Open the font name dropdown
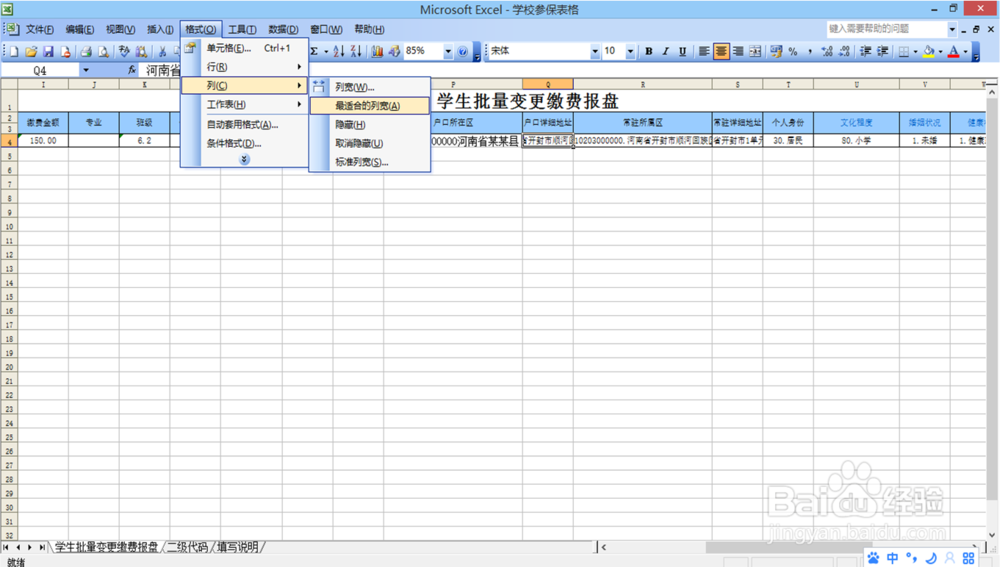 (594, 52)
